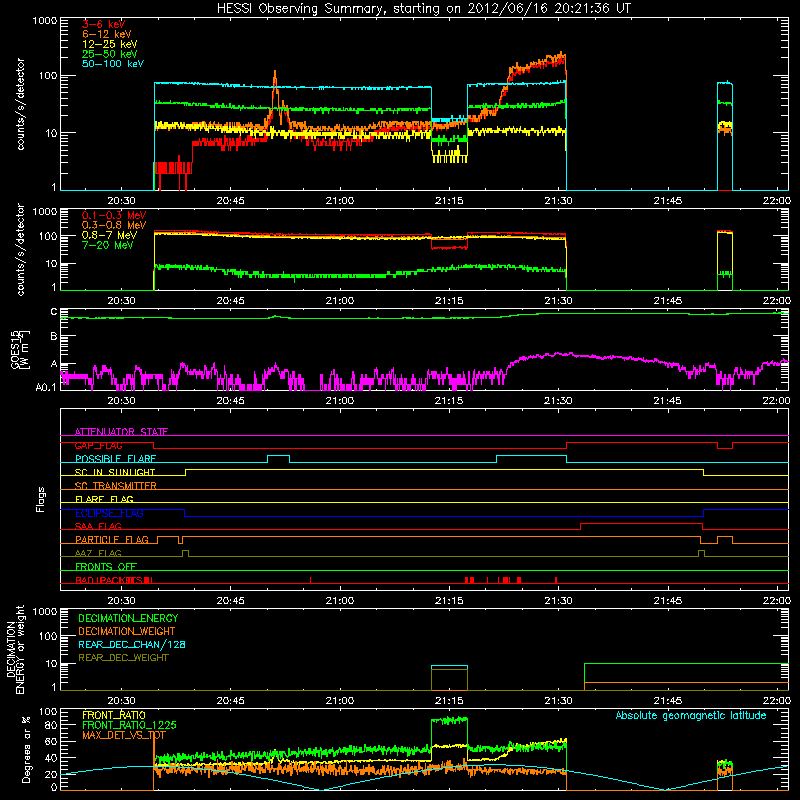Select the SC_IN_SUNLIGHT flag label

pyautogui.click(x=115, y=472)
